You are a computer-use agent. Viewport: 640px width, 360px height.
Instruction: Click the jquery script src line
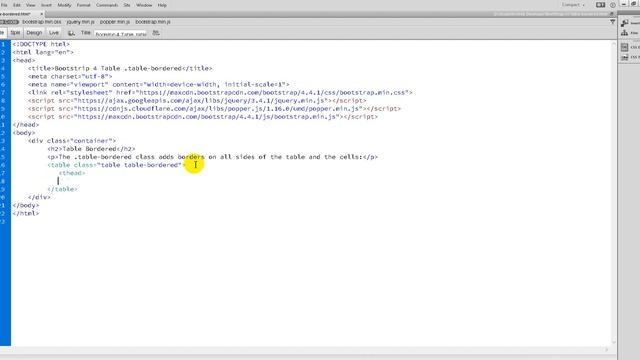click(x=197, y=100)
